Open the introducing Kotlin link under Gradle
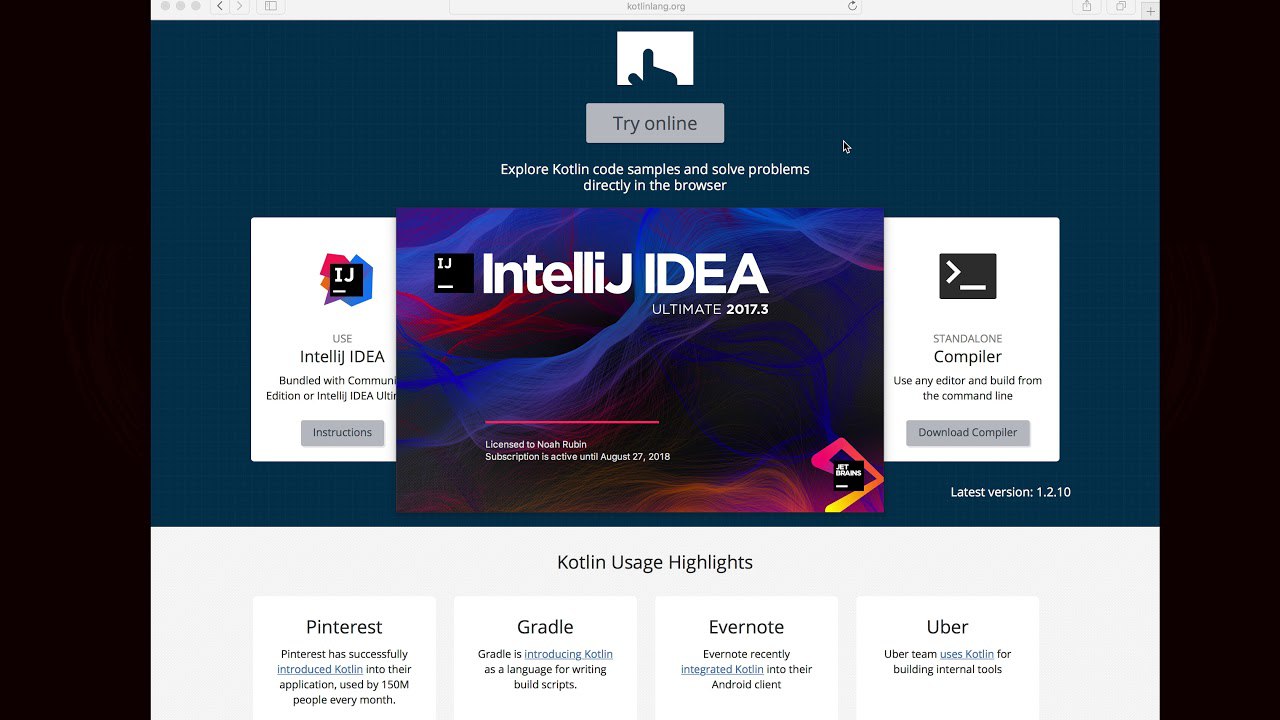This screenshot has height=720, width=1280. click(x=568, y=654)
